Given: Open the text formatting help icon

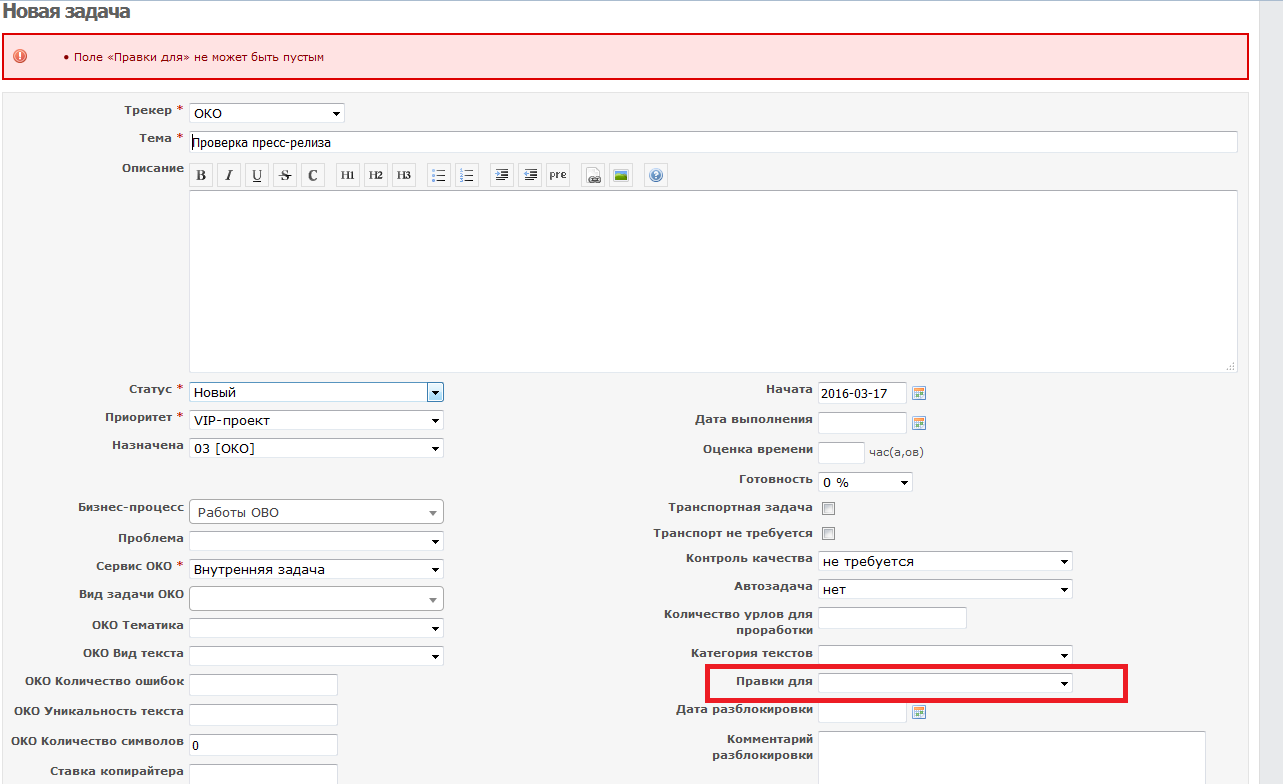Looking at the screenshot, I should coord(656,175).
